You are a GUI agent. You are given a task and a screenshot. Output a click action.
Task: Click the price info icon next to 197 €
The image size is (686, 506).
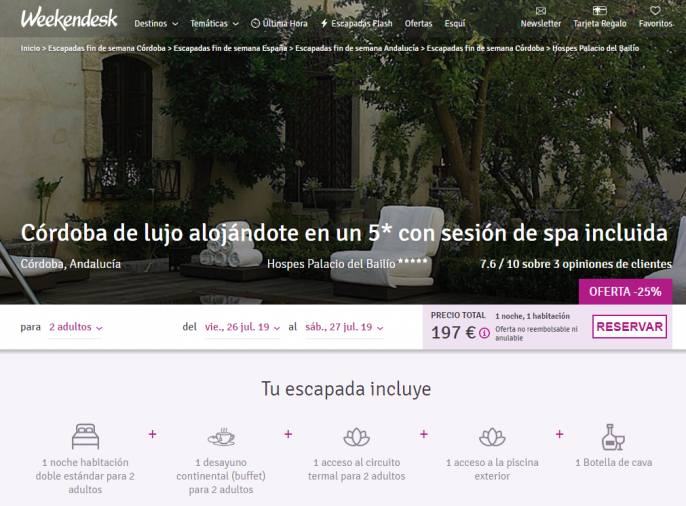485,334
